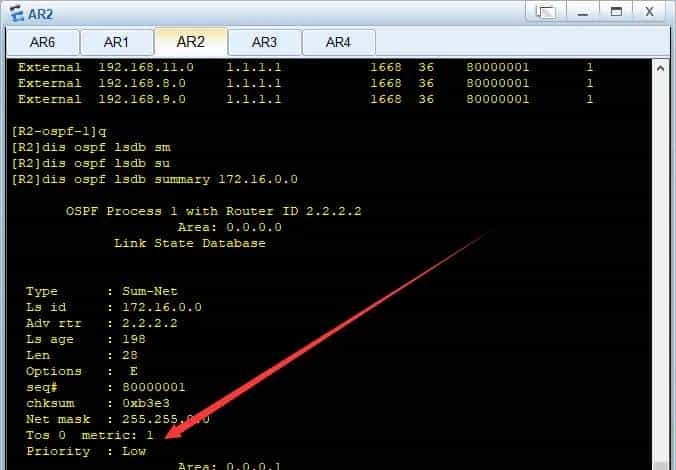
Task: Click the 'seq# : 80000001' line
Action: pyautogui.click(x=105, y=387)
